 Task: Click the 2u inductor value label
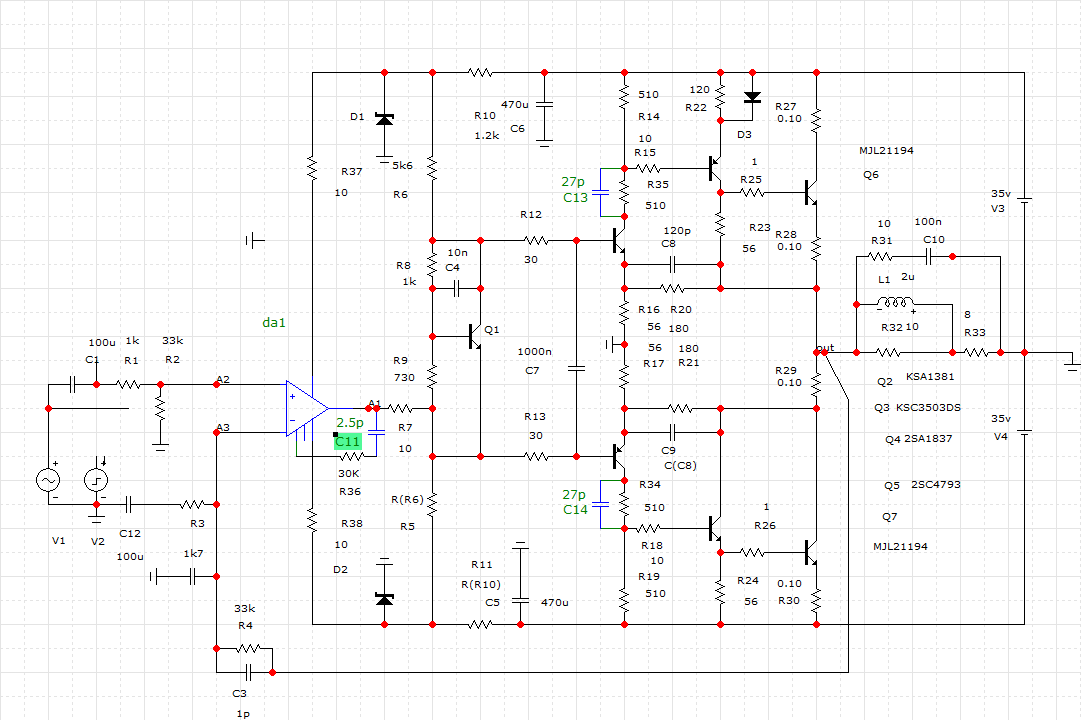point(908,277)
